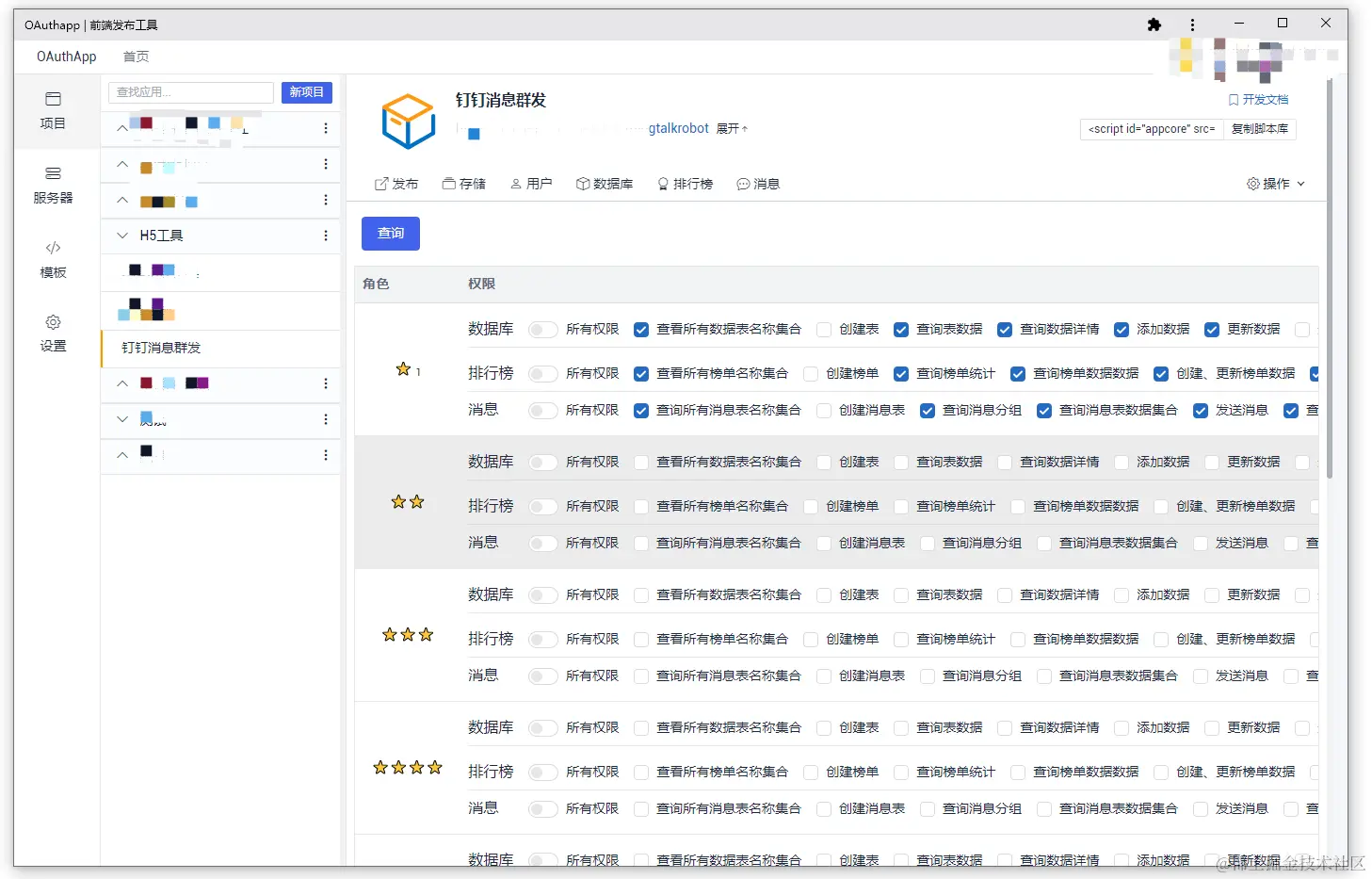Click the four-star role rating icon
This screenshot has width=1372, height=879.
pyautogui.click(x=408, y=768)
